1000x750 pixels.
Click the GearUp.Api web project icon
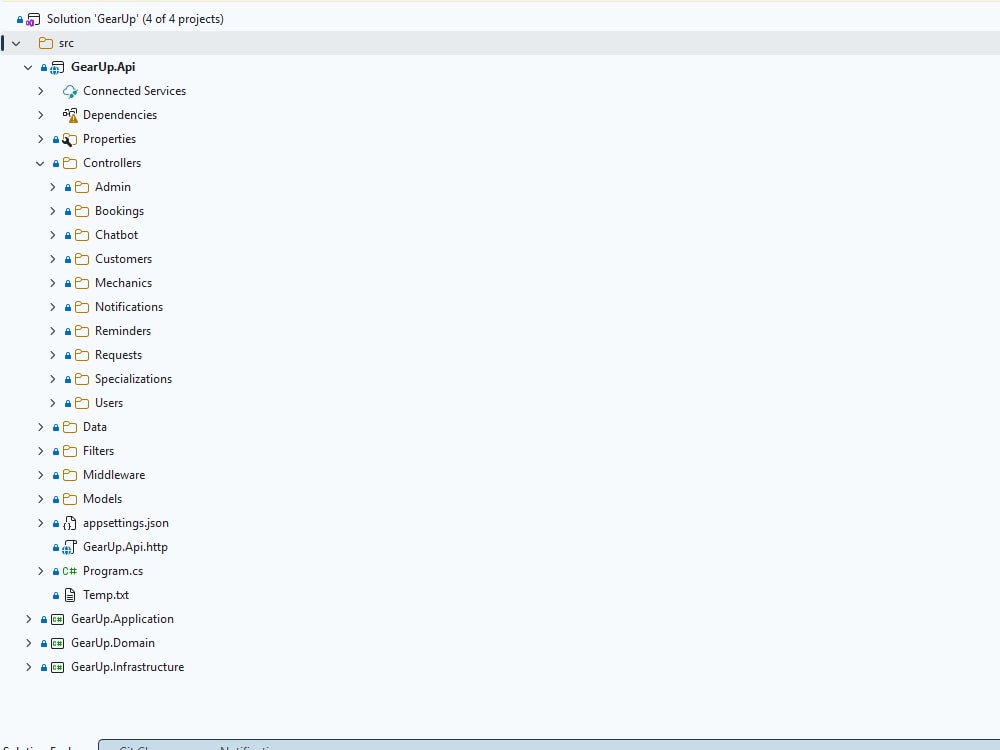[x=57, y=67]
